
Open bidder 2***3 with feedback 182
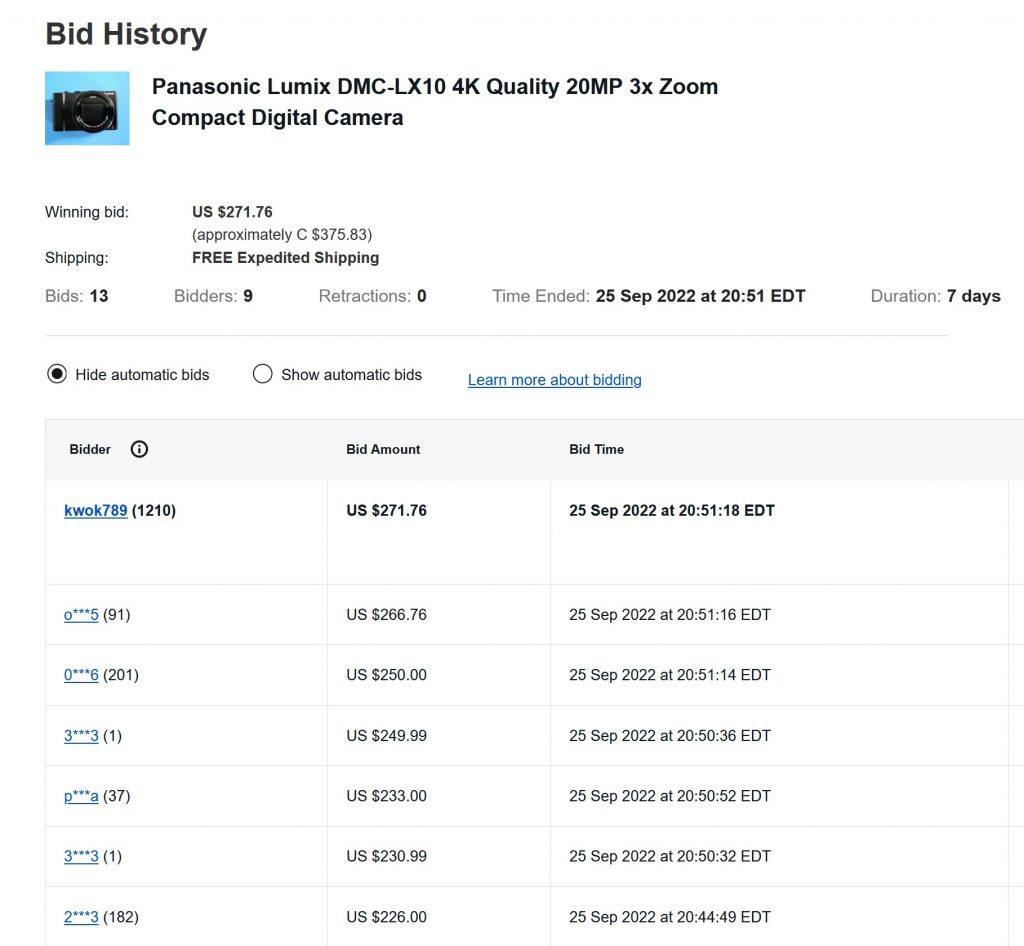(x=81, y=917)
